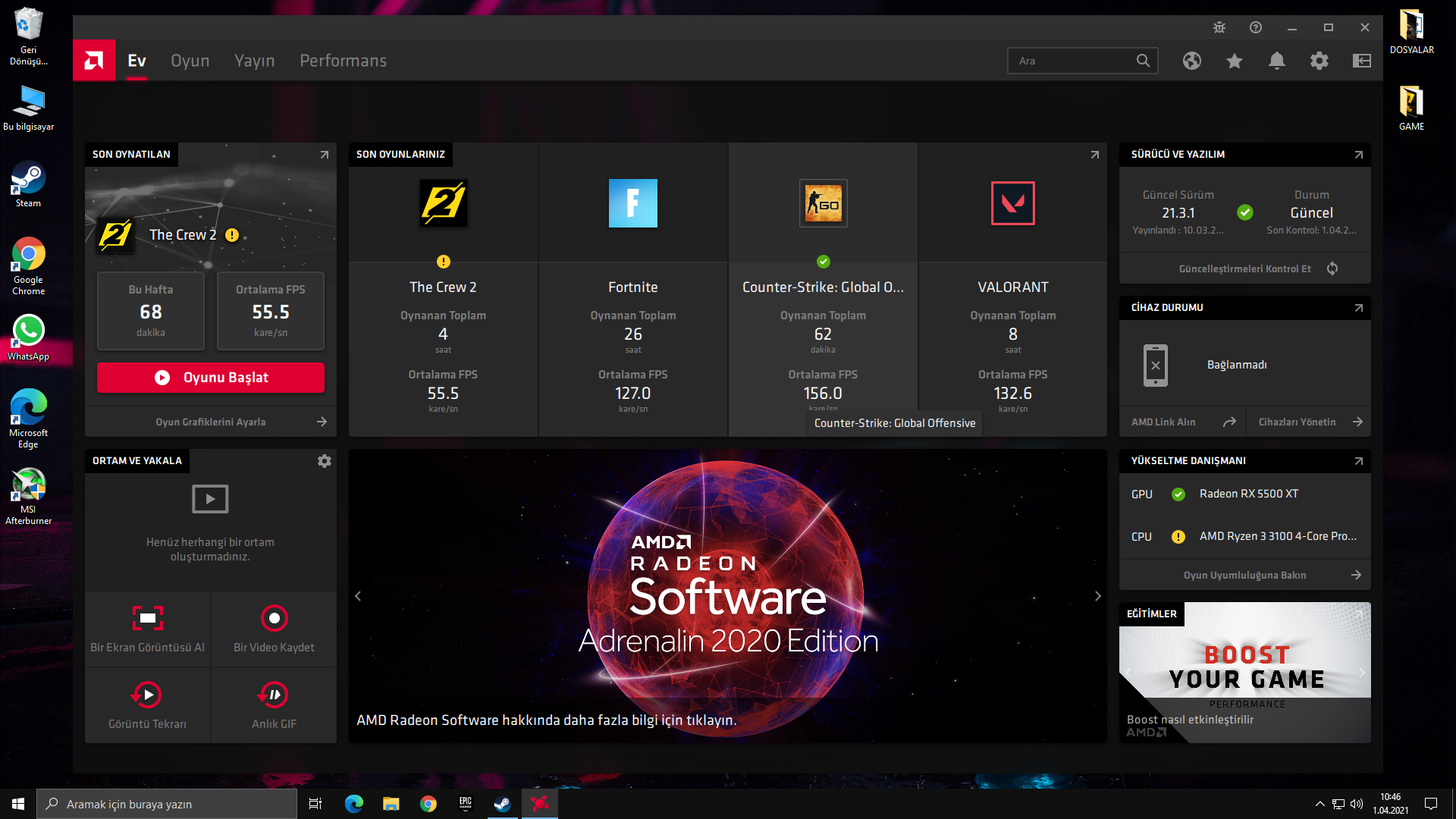The width and height of the screenshot is (1456, 819).
Task: Open the web browser globe icon
Action: [1192, 61]
